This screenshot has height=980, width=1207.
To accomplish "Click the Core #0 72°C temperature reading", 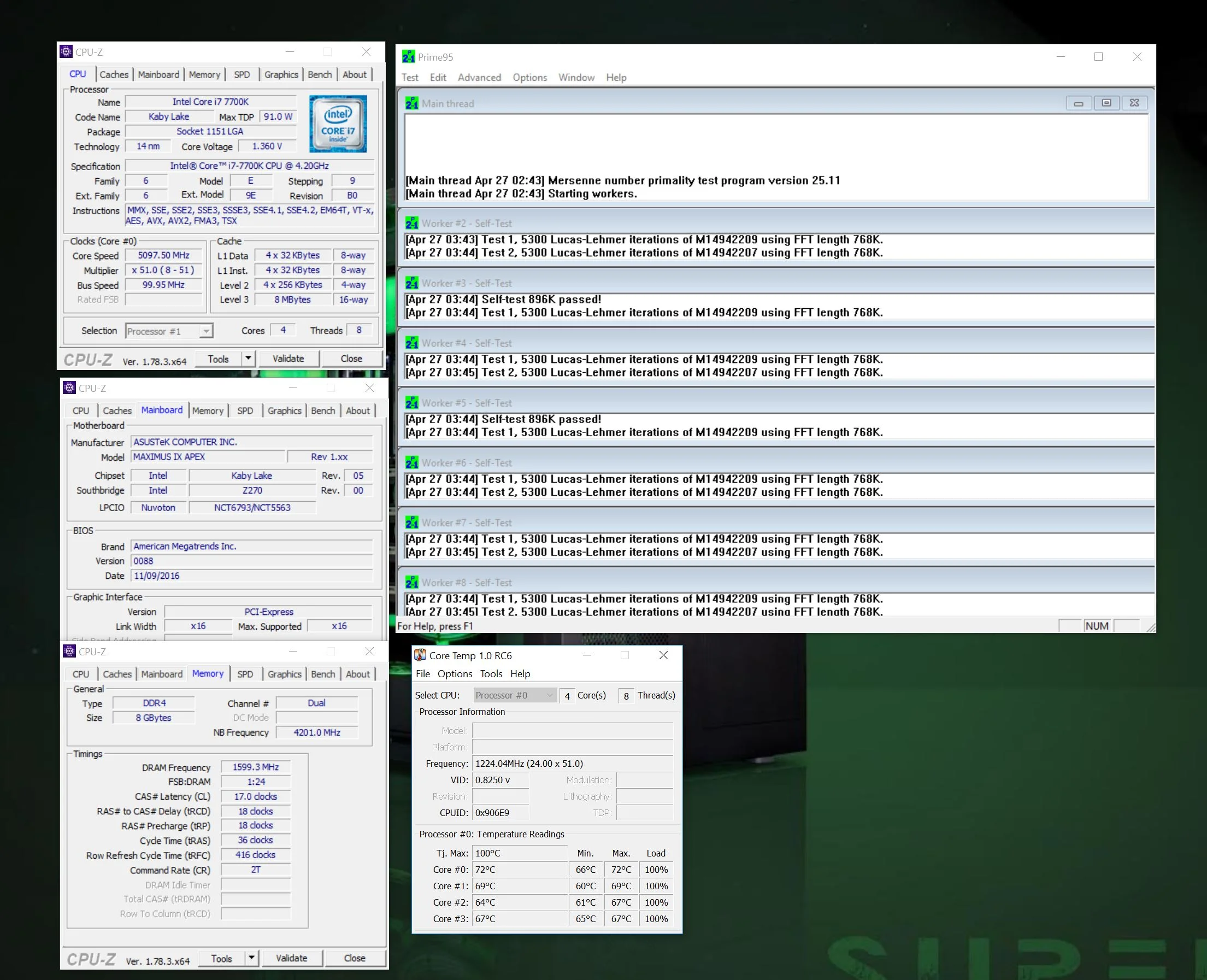I will [520, 870].
